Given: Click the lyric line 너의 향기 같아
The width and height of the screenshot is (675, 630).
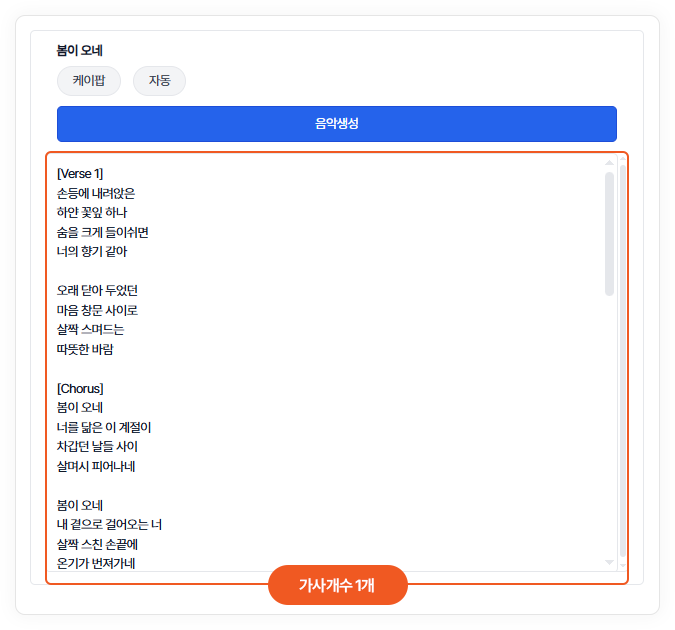Looking at the screenshot, I should click(92, 252).
